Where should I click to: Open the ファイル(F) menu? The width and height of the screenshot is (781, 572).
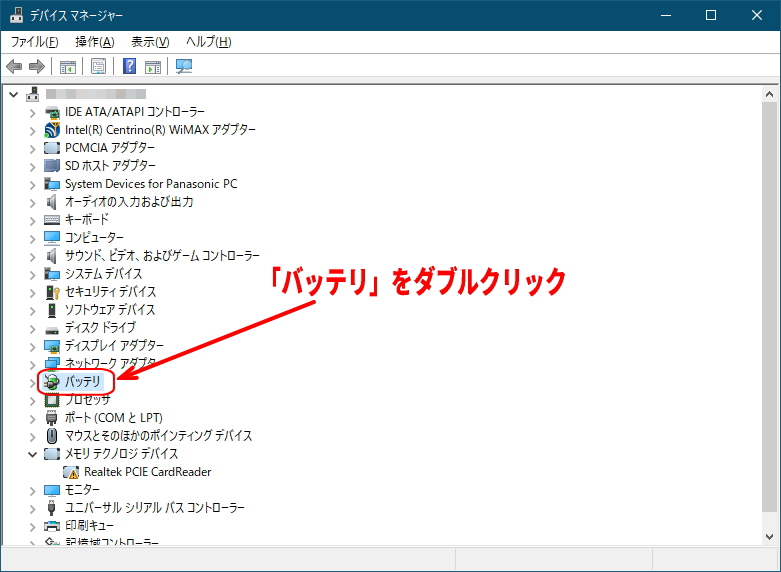click(34, 42)
